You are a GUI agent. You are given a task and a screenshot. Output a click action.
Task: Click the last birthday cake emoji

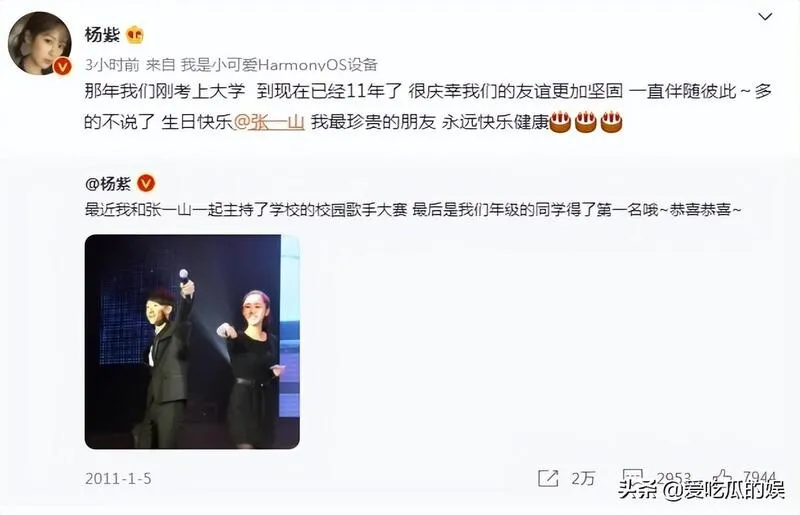click(611, 122)
